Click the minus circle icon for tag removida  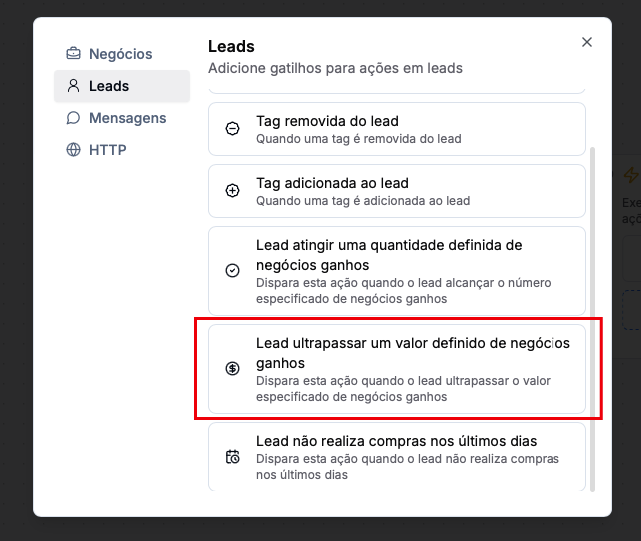point(232,129)
